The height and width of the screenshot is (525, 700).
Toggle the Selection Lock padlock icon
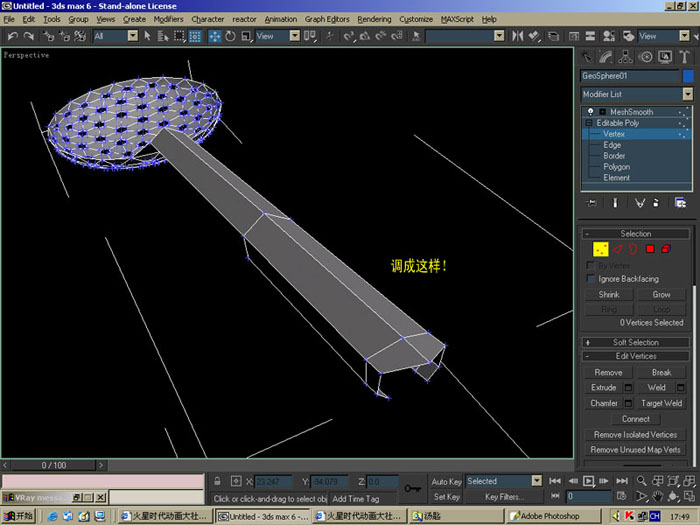point(217,481)
